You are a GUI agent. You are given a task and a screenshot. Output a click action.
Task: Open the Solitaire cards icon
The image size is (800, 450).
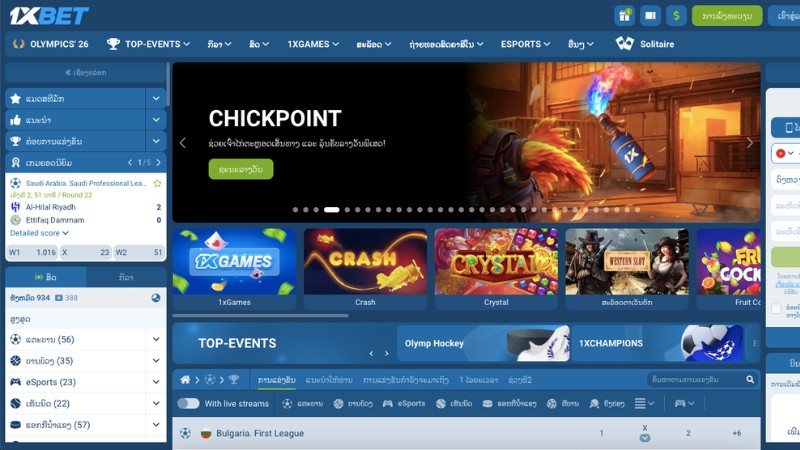tap(624, 44)
